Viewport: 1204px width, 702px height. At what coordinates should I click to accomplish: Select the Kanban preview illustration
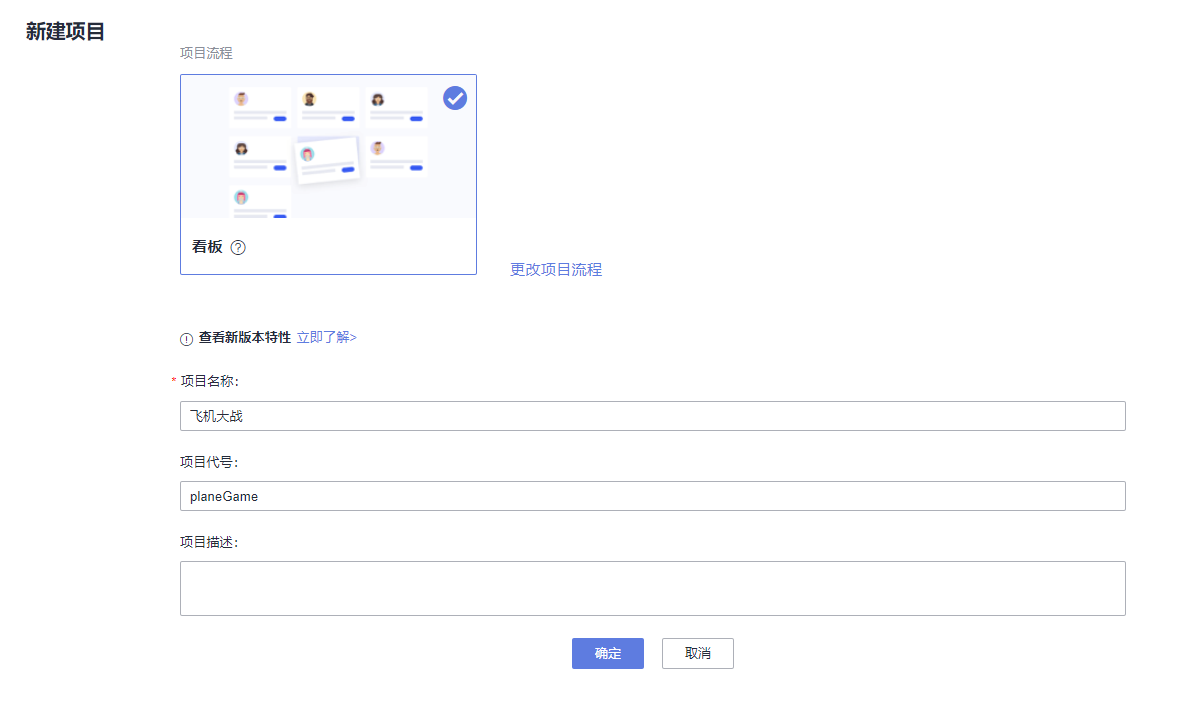tap(328, 148)
